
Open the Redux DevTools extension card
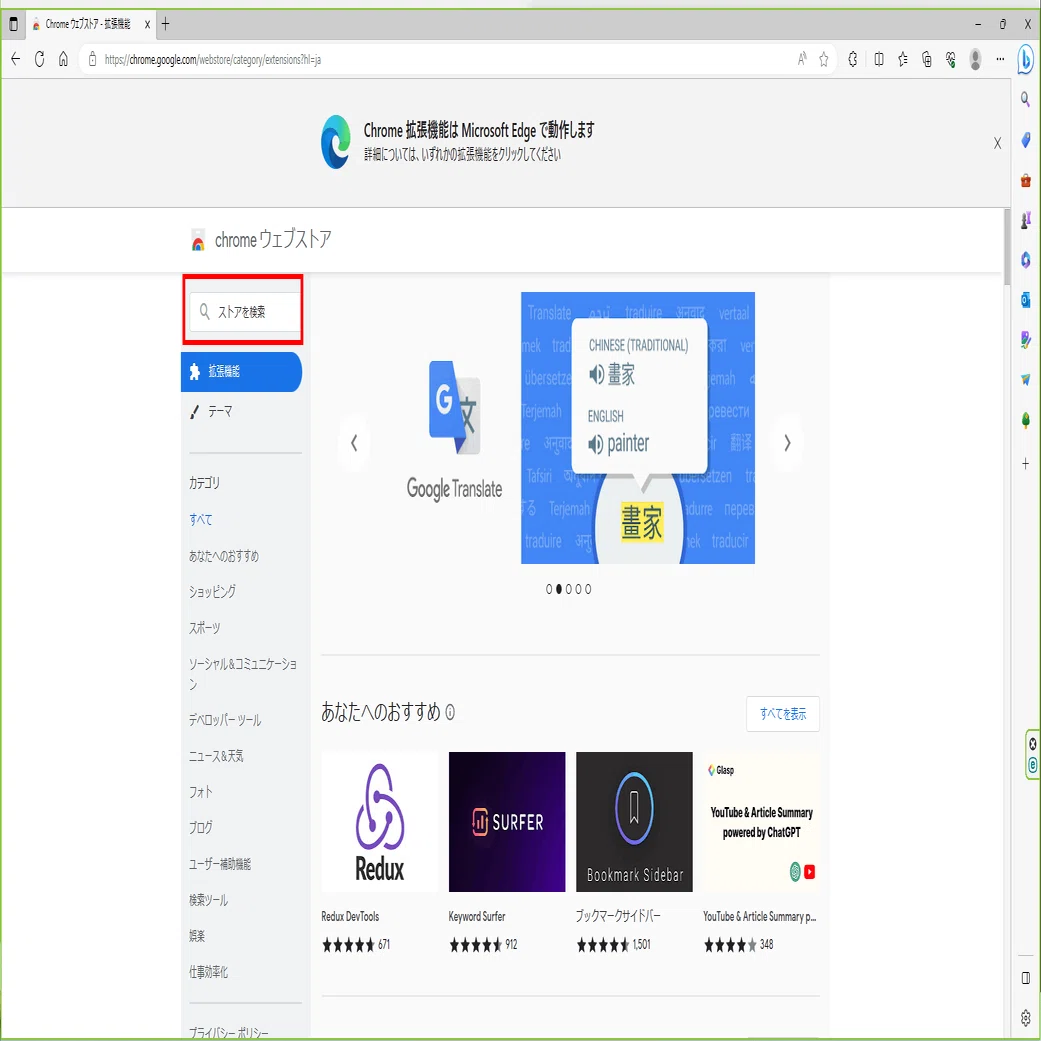pyautogui.click(x=379, y=854)
